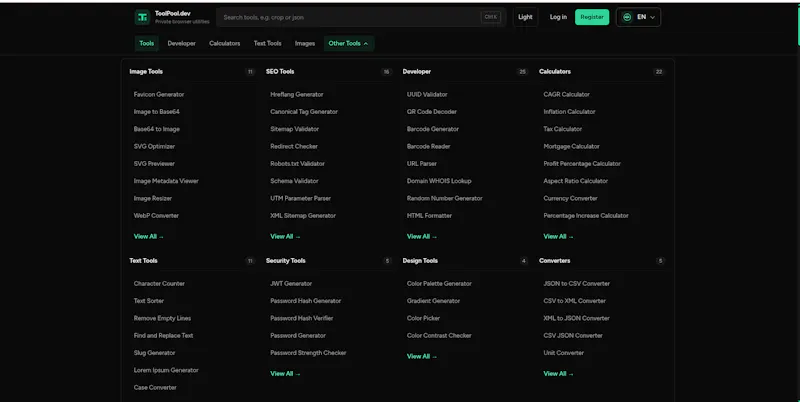This screenshot has height=402, width=800.
Task: Open Color Palette Generator
Action: coord(439,284)
